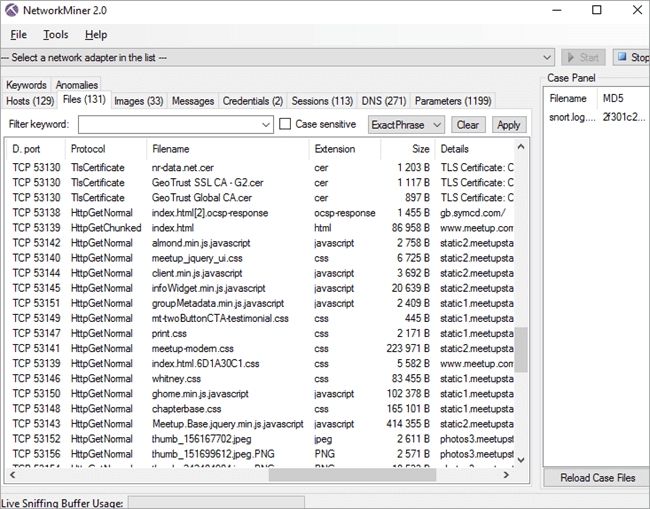
Task: Open the network adapter selection dropdown
Action: [x=546, y=58]
